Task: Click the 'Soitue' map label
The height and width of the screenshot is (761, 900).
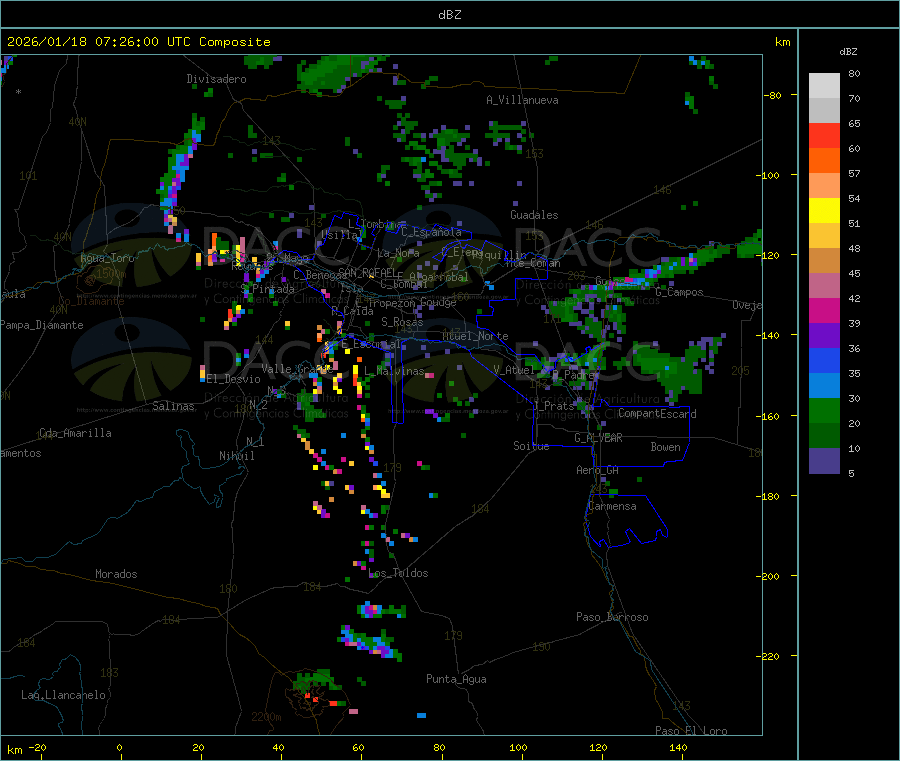Action: (x=531, y=446)
